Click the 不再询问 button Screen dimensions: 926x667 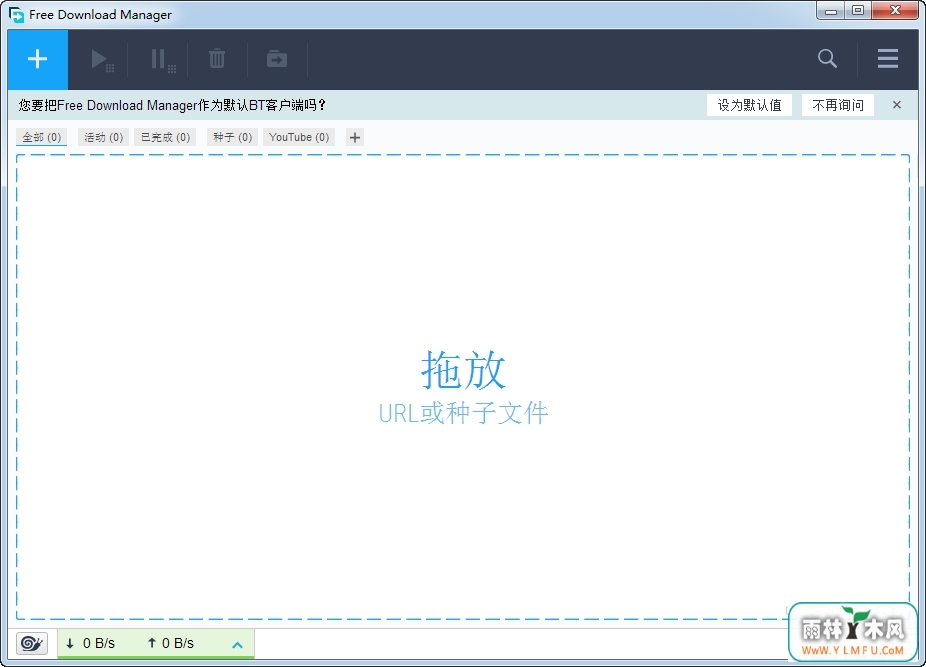[837, 105]
